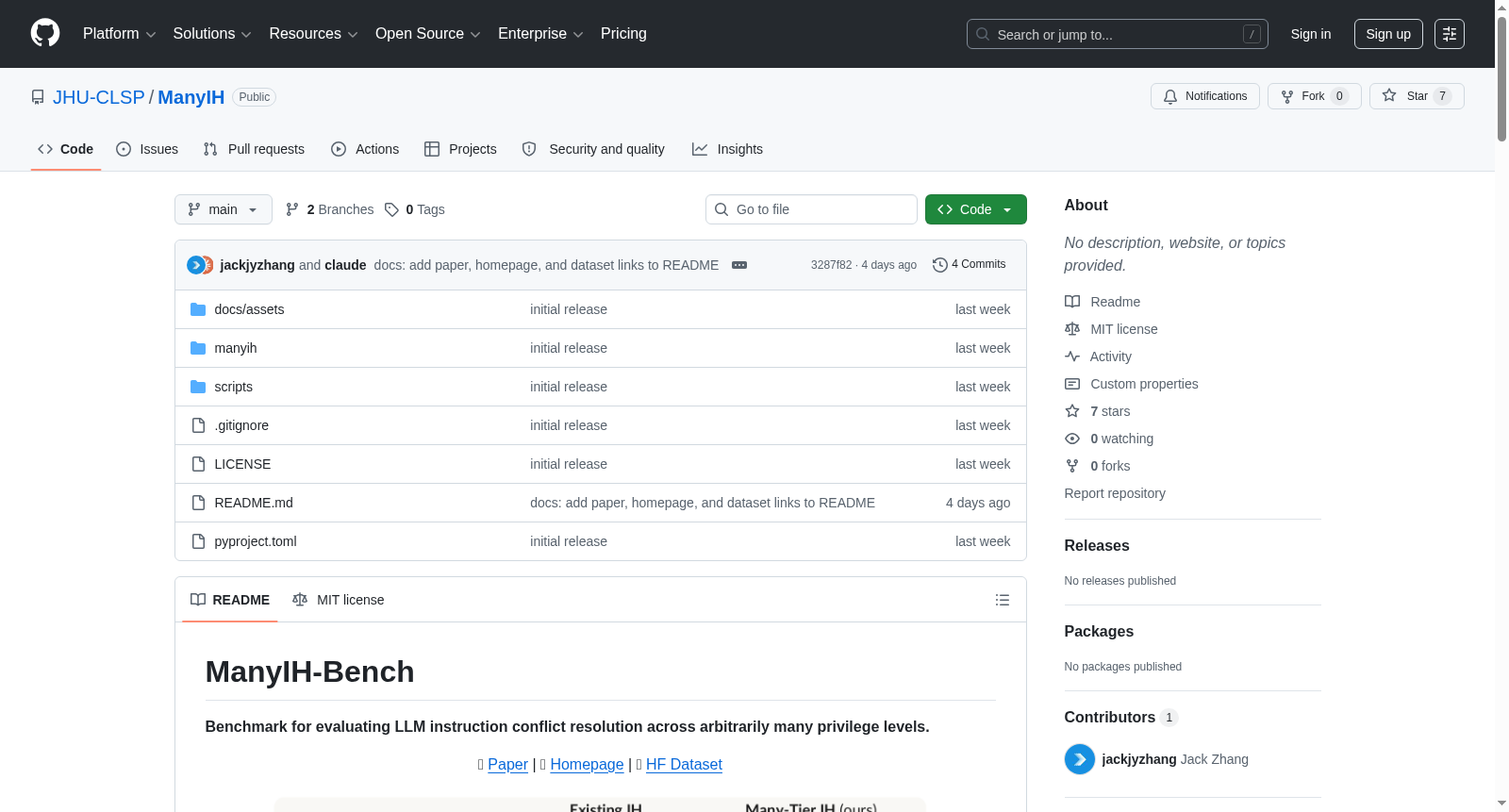Image resolution: width=1509 pixels, height=812 pixels.
Task: Open the Insights tab
Action: coord(727,149)
